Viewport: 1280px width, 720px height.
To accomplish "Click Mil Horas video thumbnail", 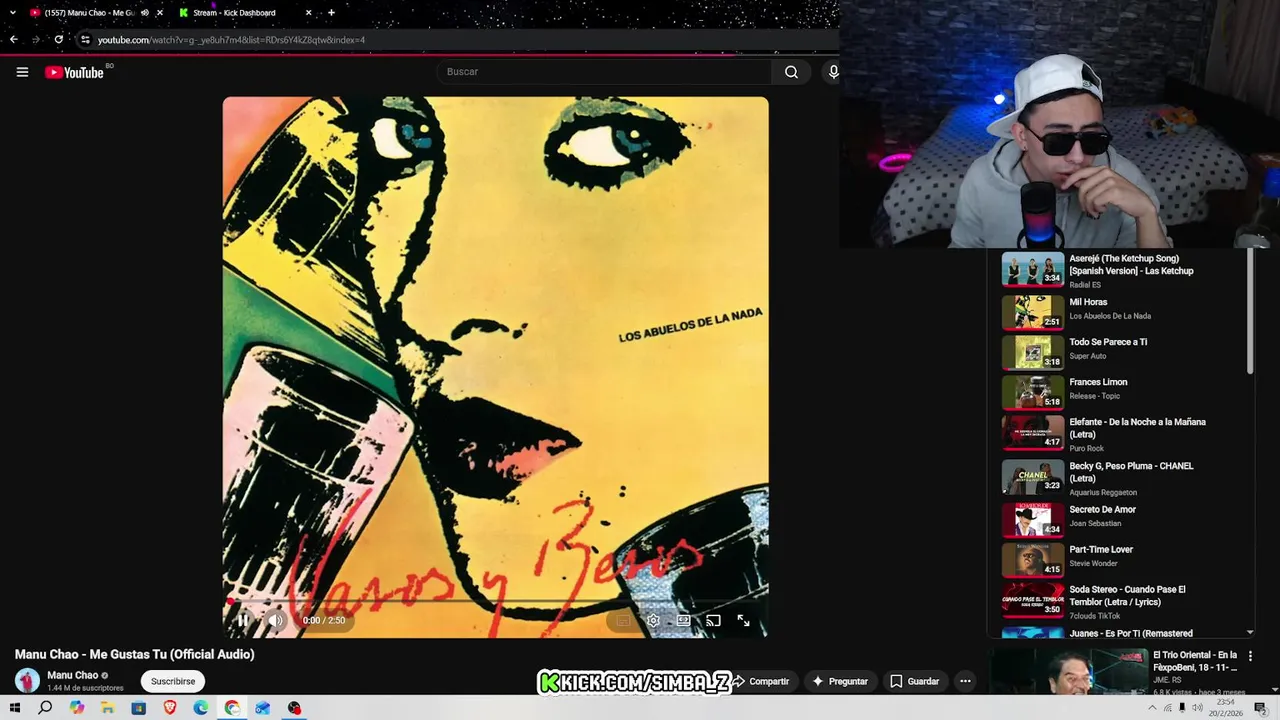I will [x=1033, y=312].
